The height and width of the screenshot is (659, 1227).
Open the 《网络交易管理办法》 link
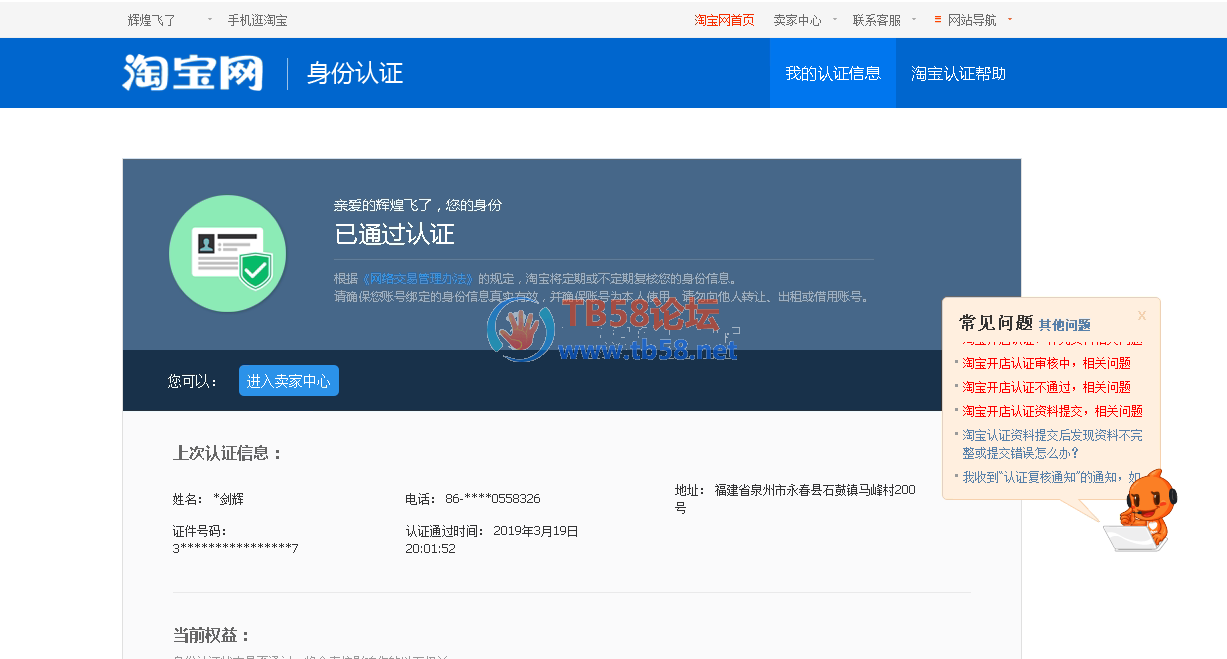pos(417,278)
